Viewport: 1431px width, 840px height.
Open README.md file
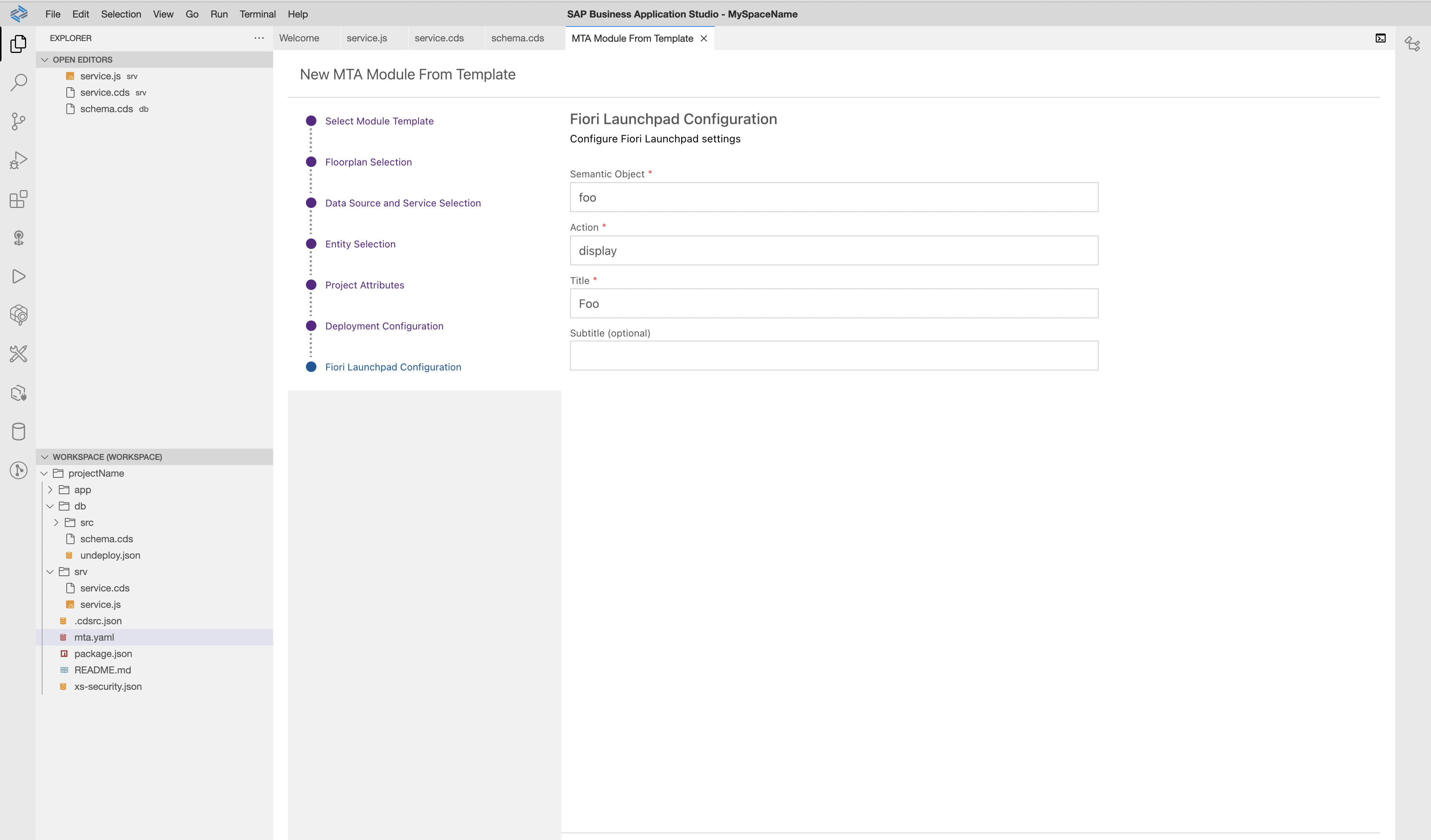click(154, 670)
